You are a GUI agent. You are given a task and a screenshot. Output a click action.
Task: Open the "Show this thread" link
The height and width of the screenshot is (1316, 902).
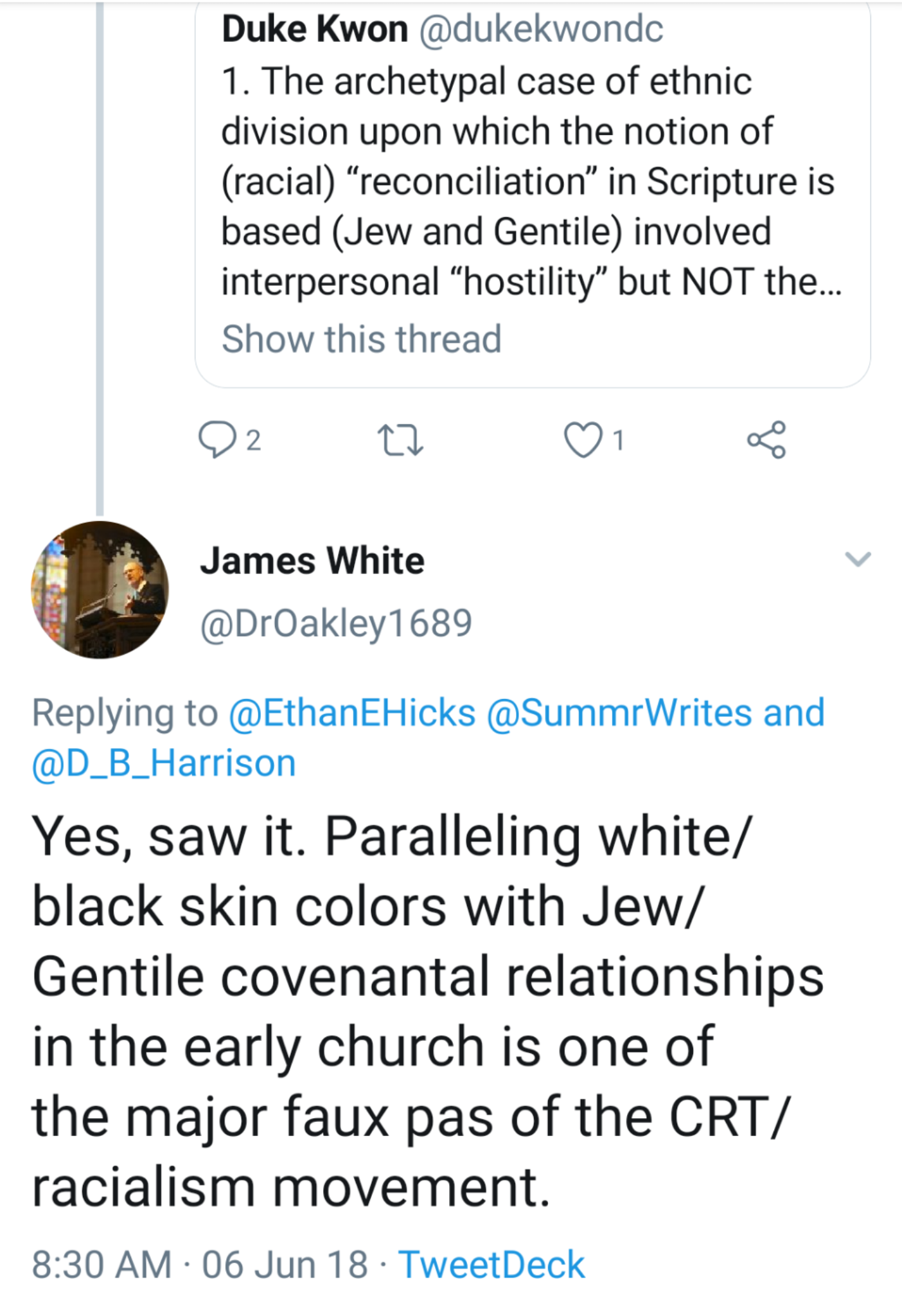(361, 339)
